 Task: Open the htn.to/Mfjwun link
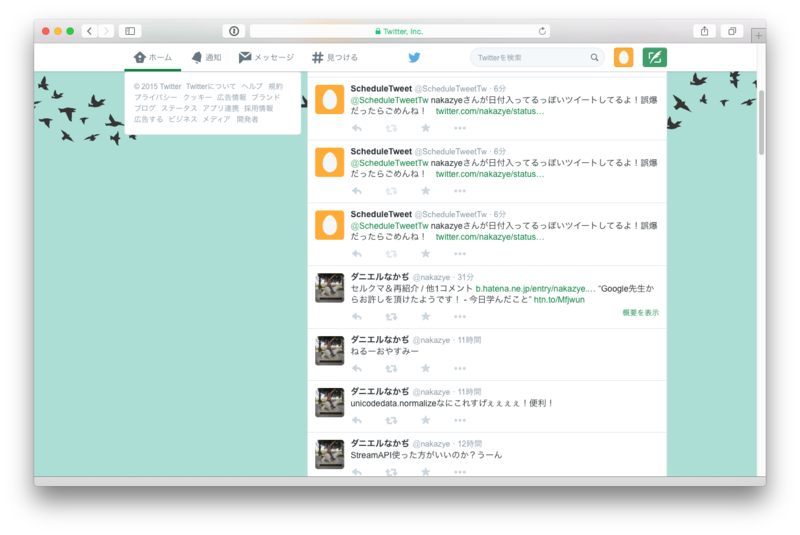(559, 300)
